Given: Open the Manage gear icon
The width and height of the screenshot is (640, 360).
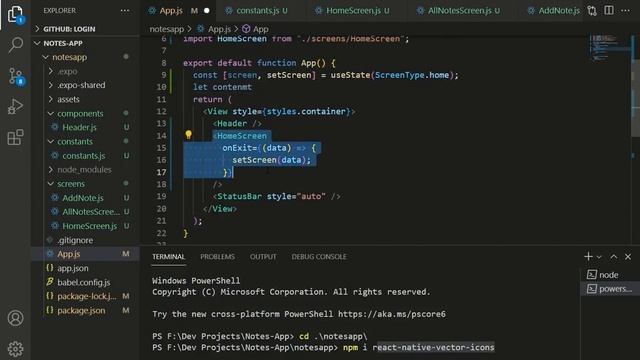Looking at the screenshot, I should (x=16, y=349).
